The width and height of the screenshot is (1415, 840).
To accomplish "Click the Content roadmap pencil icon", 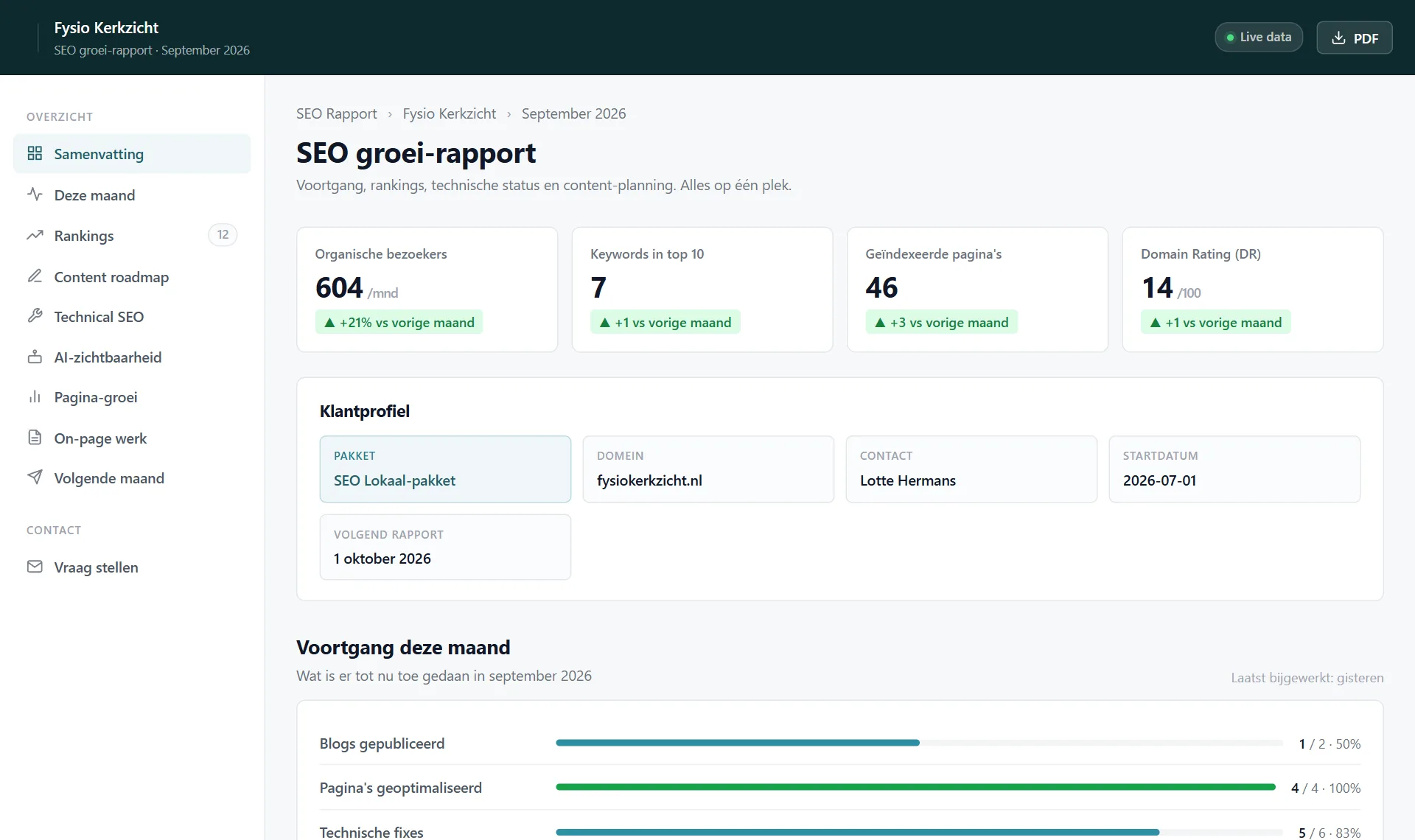I will coord(35,276).
